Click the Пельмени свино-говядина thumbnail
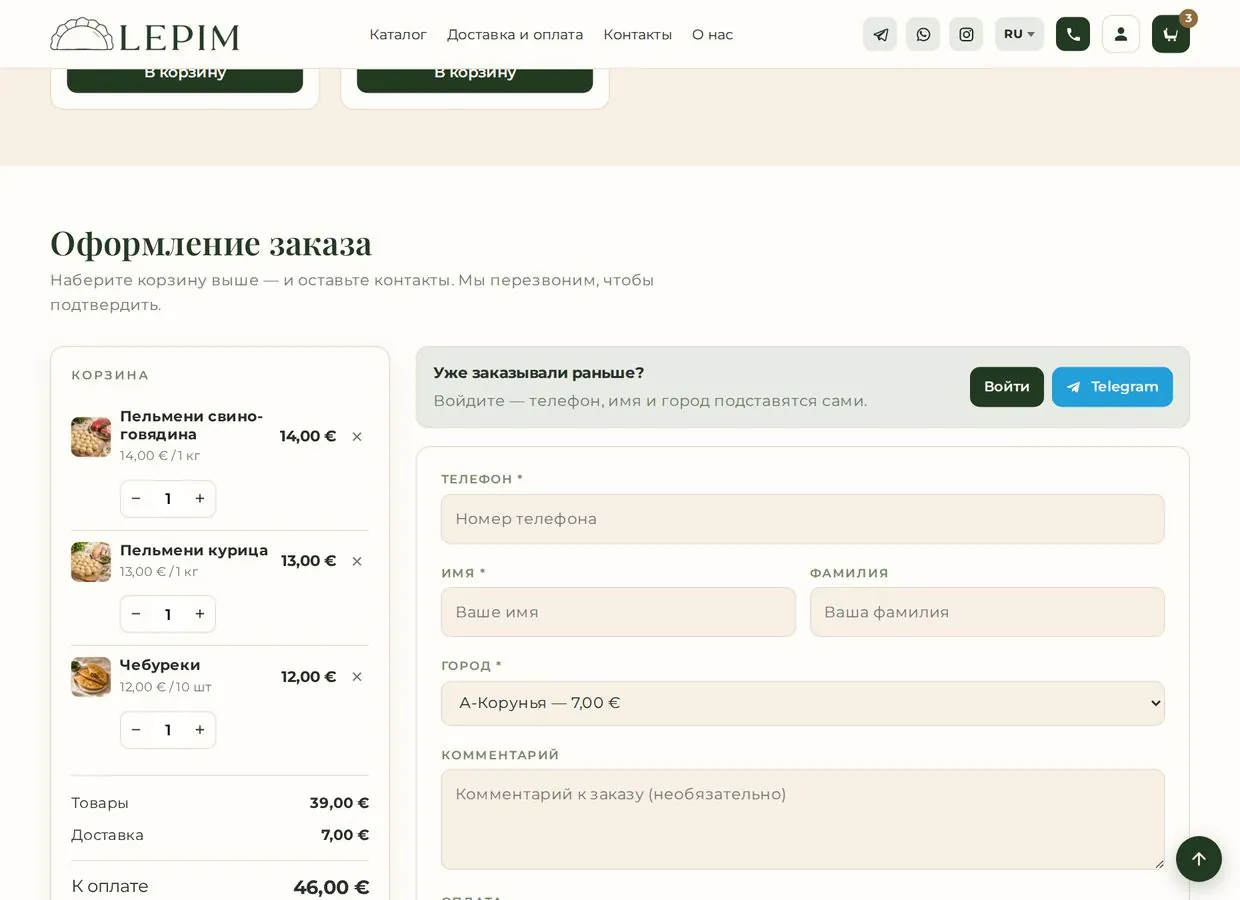The width and height of the screenshot is (1240, 900). tap(91, 437)
